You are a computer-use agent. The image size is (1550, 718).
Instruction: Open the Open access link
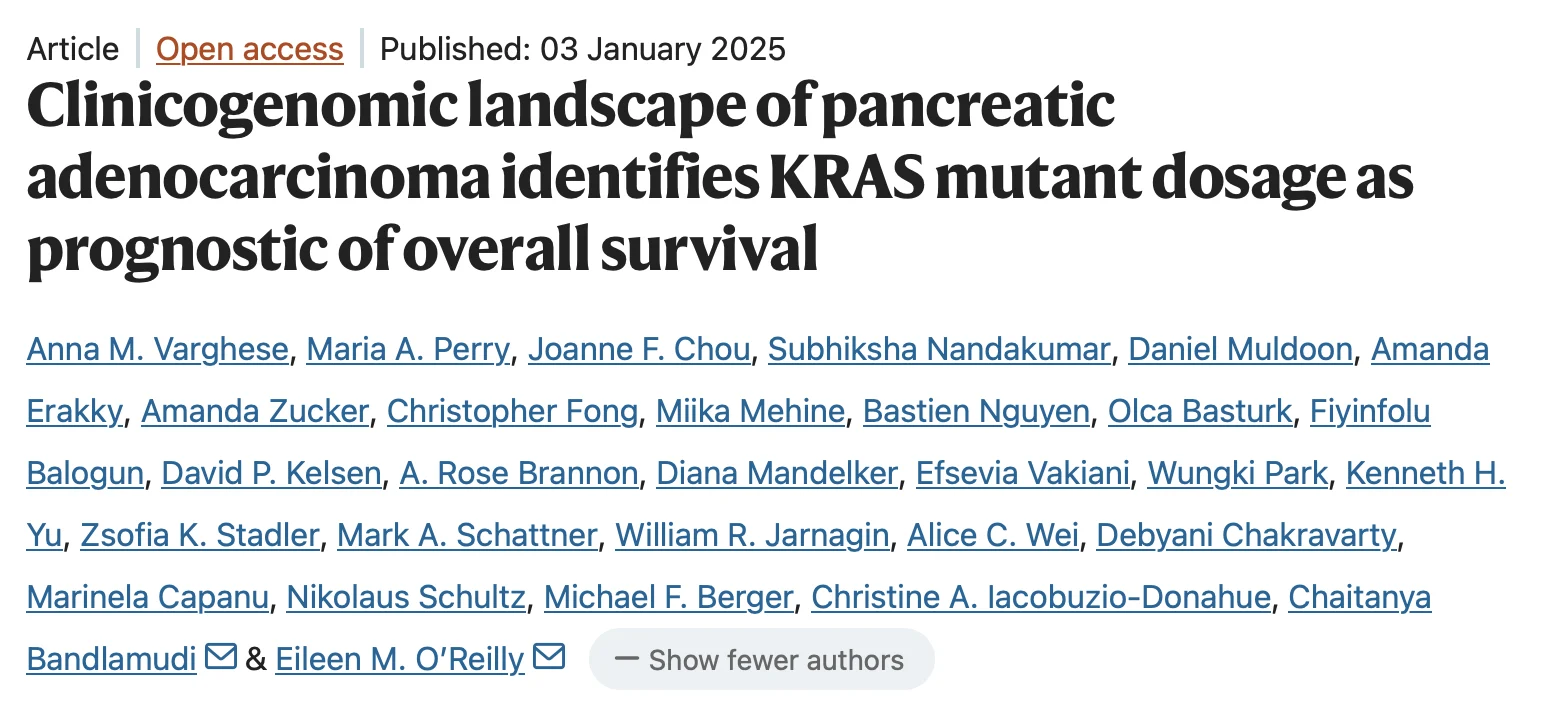[250, 49]
